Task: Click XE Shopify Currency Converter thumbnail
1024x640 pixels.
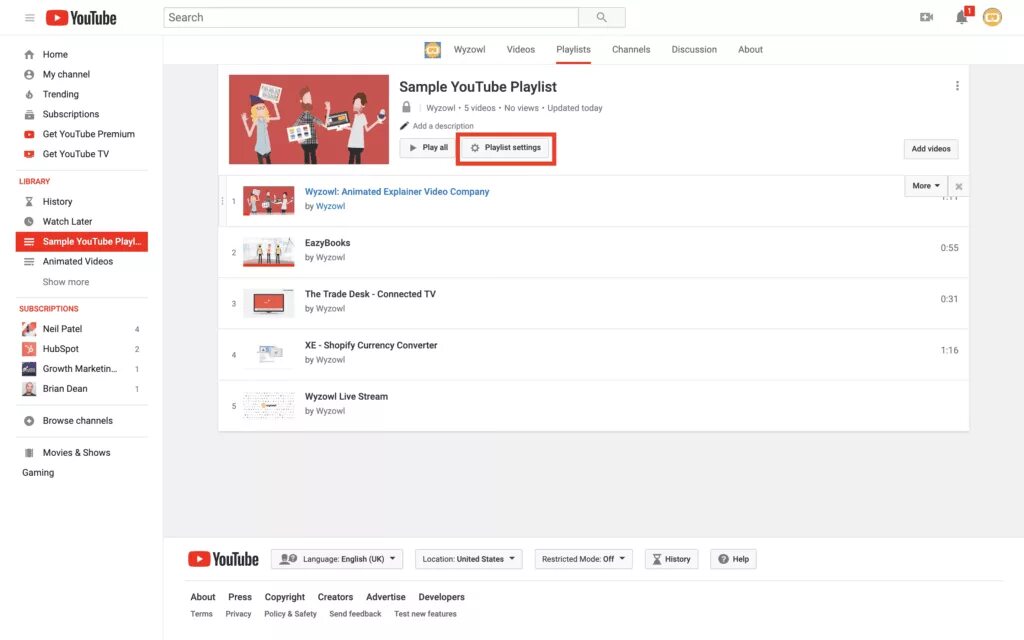Action: [x=268, y=355]
